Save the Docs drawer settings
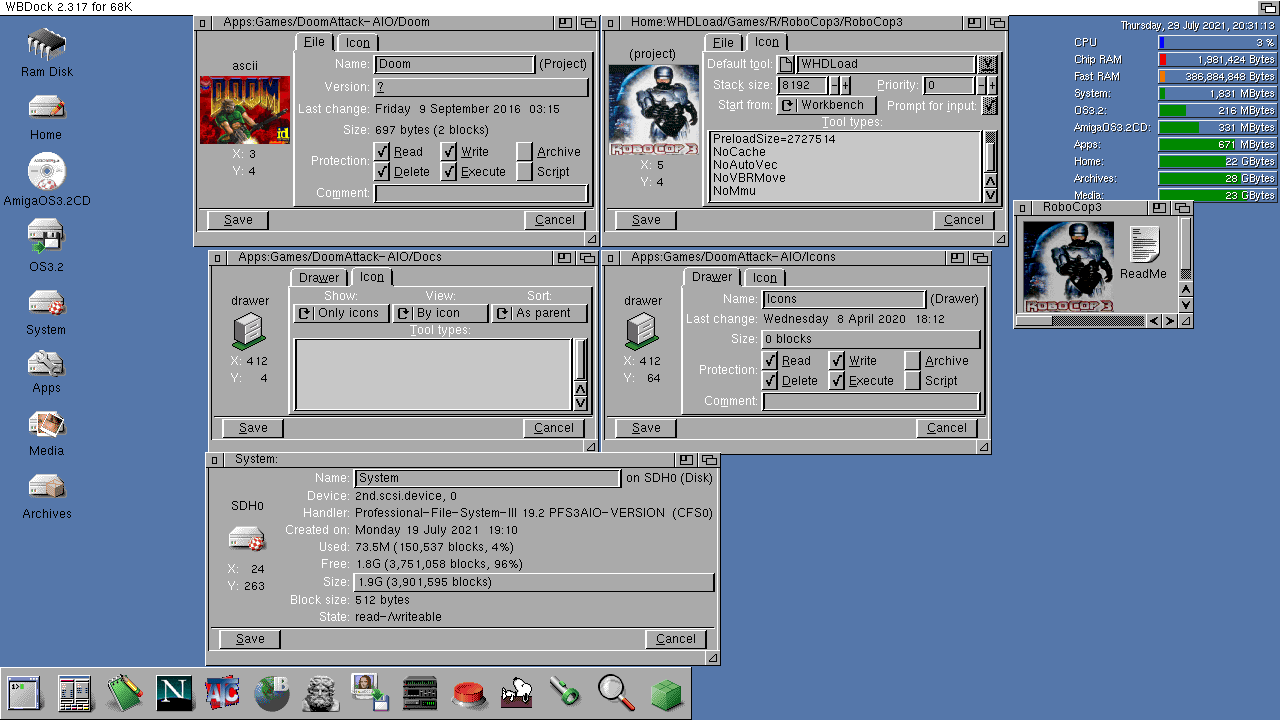1280x720 pixels. coord(253,428)
